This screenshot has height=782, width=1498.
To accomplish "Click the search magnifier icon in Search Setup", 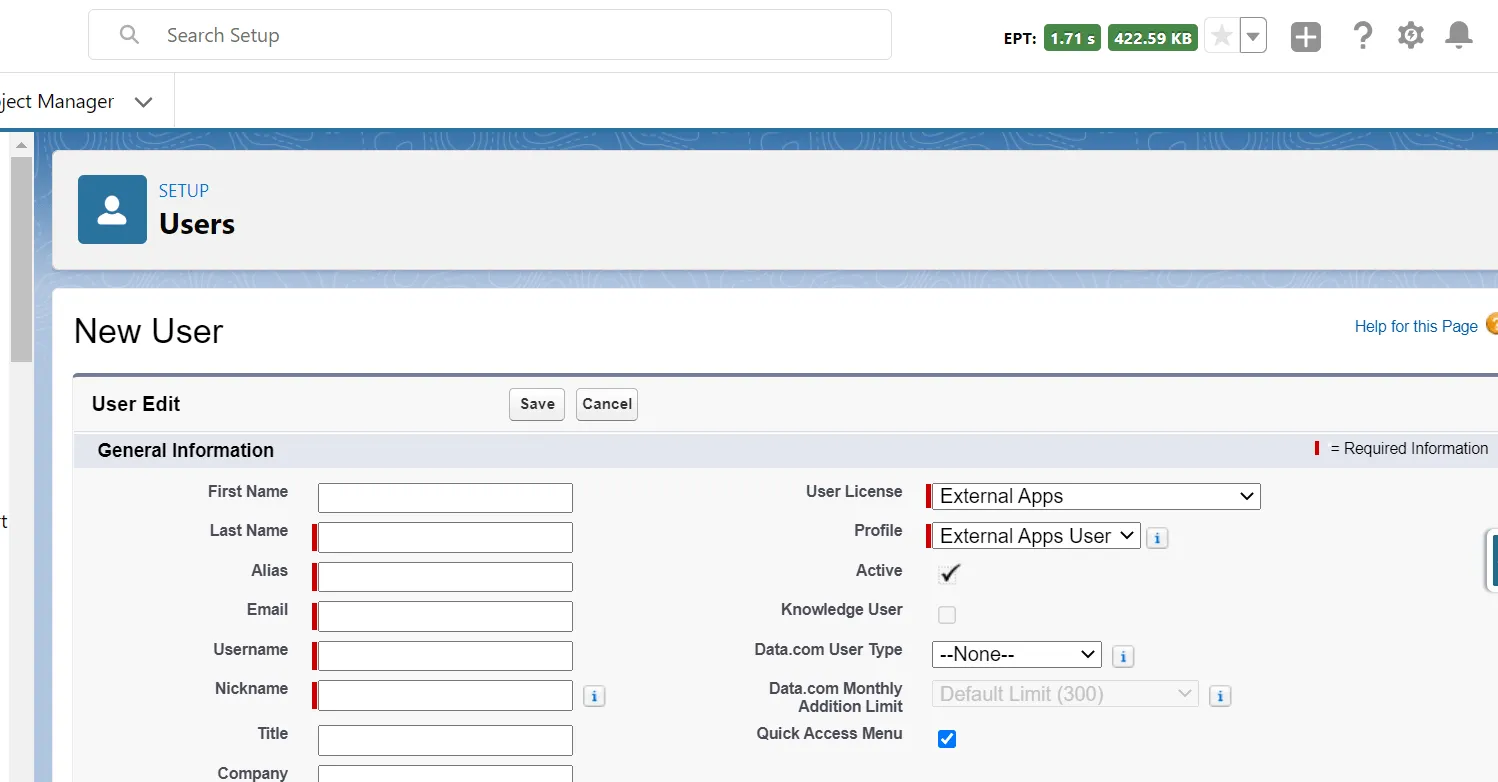I will [x=129, y=34].
